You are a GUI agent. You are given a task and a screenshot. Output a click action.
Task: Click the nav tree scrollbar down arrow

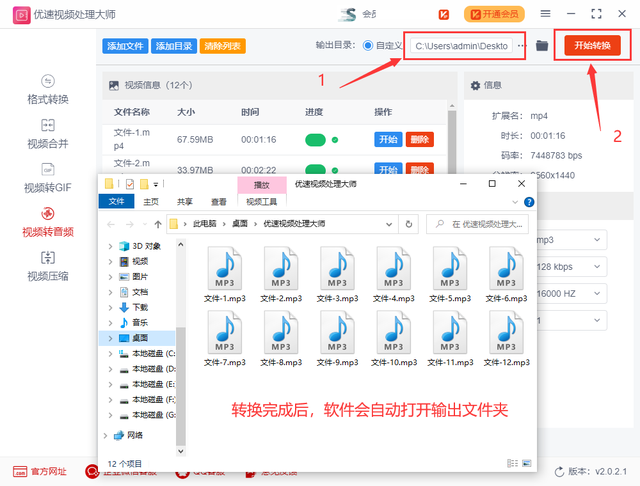[x=181, y=451]
